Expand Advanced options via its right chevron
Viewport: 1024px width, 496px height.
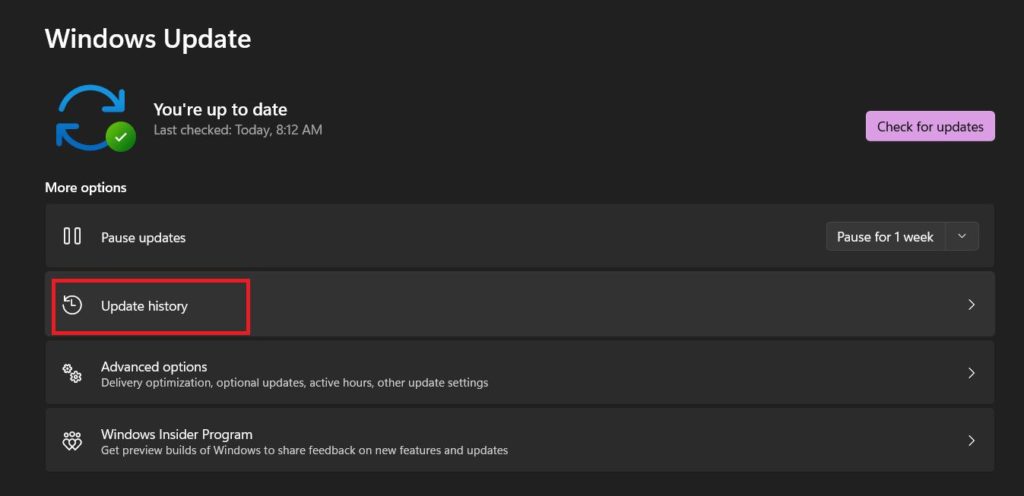click(x=971, y=373)
